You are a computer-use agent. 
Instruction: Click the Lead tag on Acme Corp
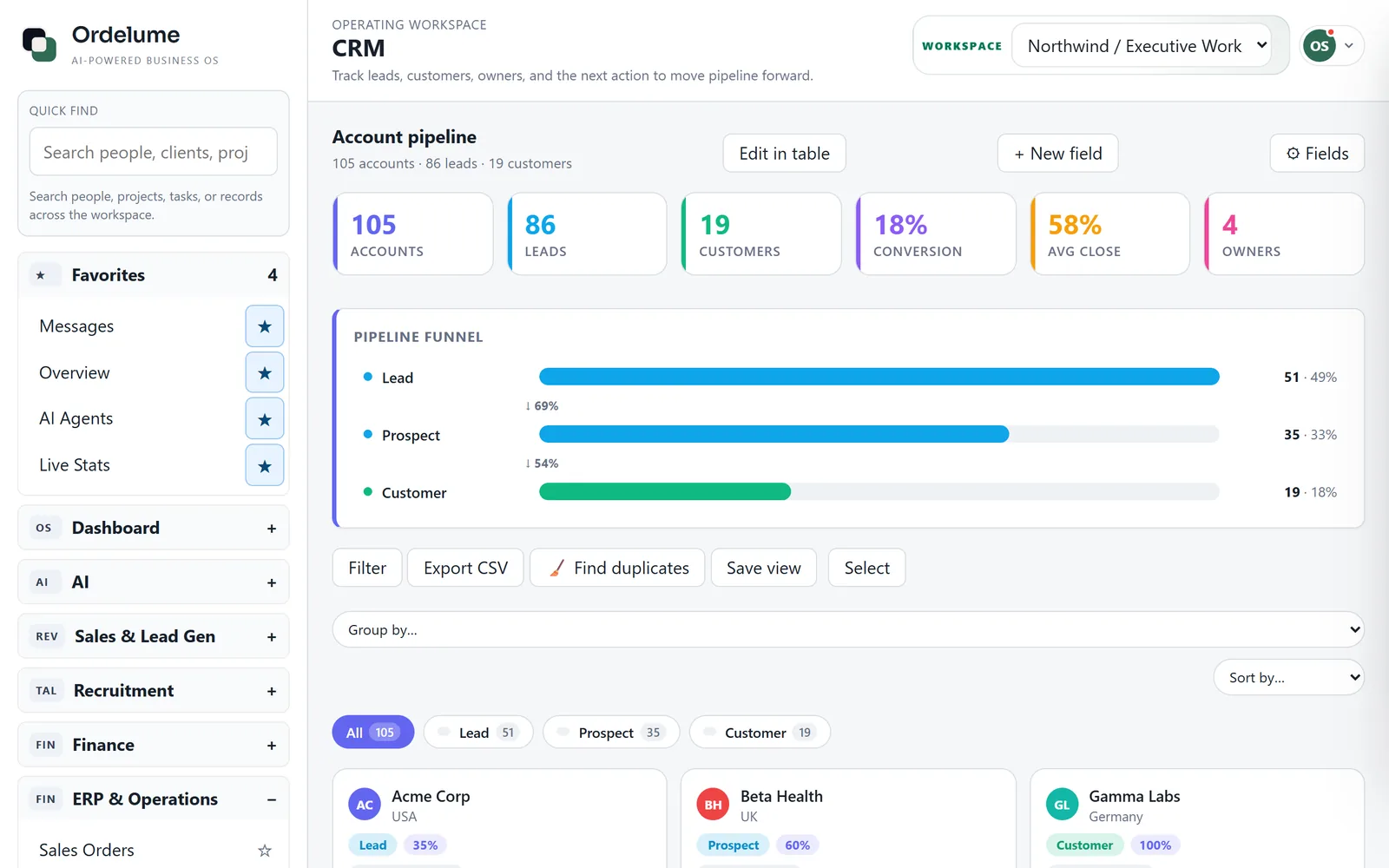click(373, 845)
